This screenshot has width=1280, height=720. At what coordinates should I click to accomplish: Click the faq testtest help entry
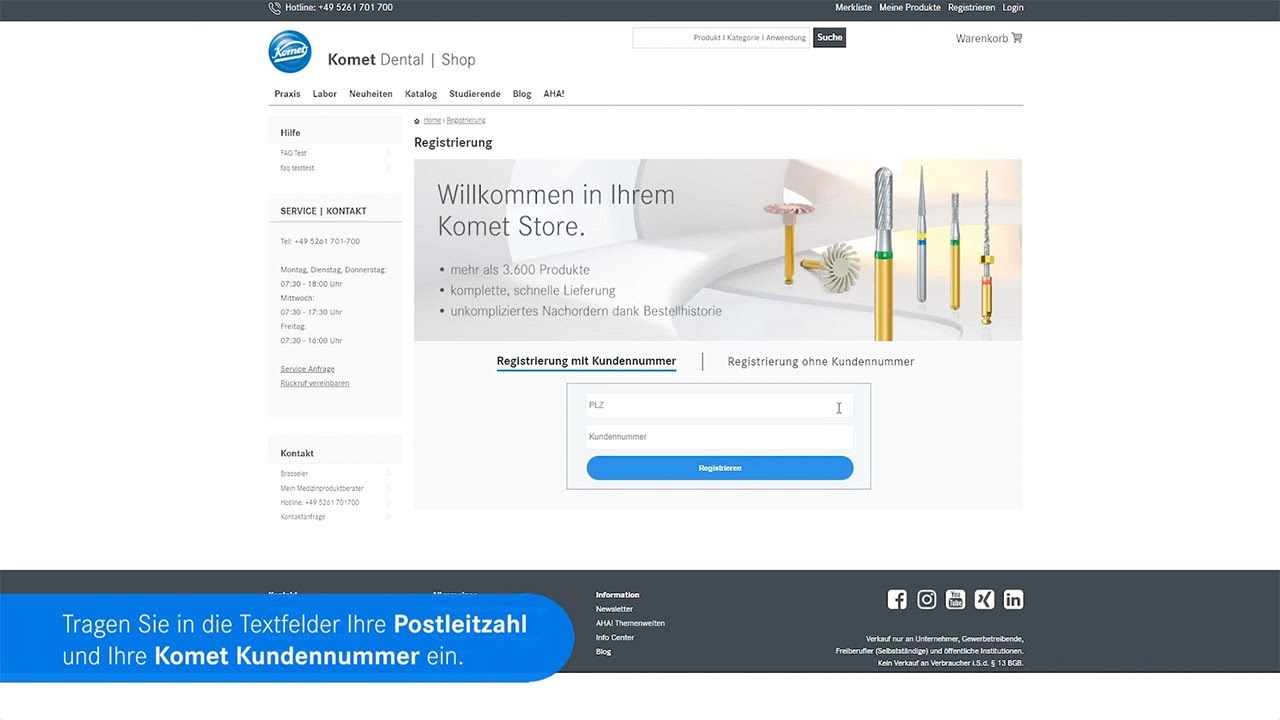297,168
